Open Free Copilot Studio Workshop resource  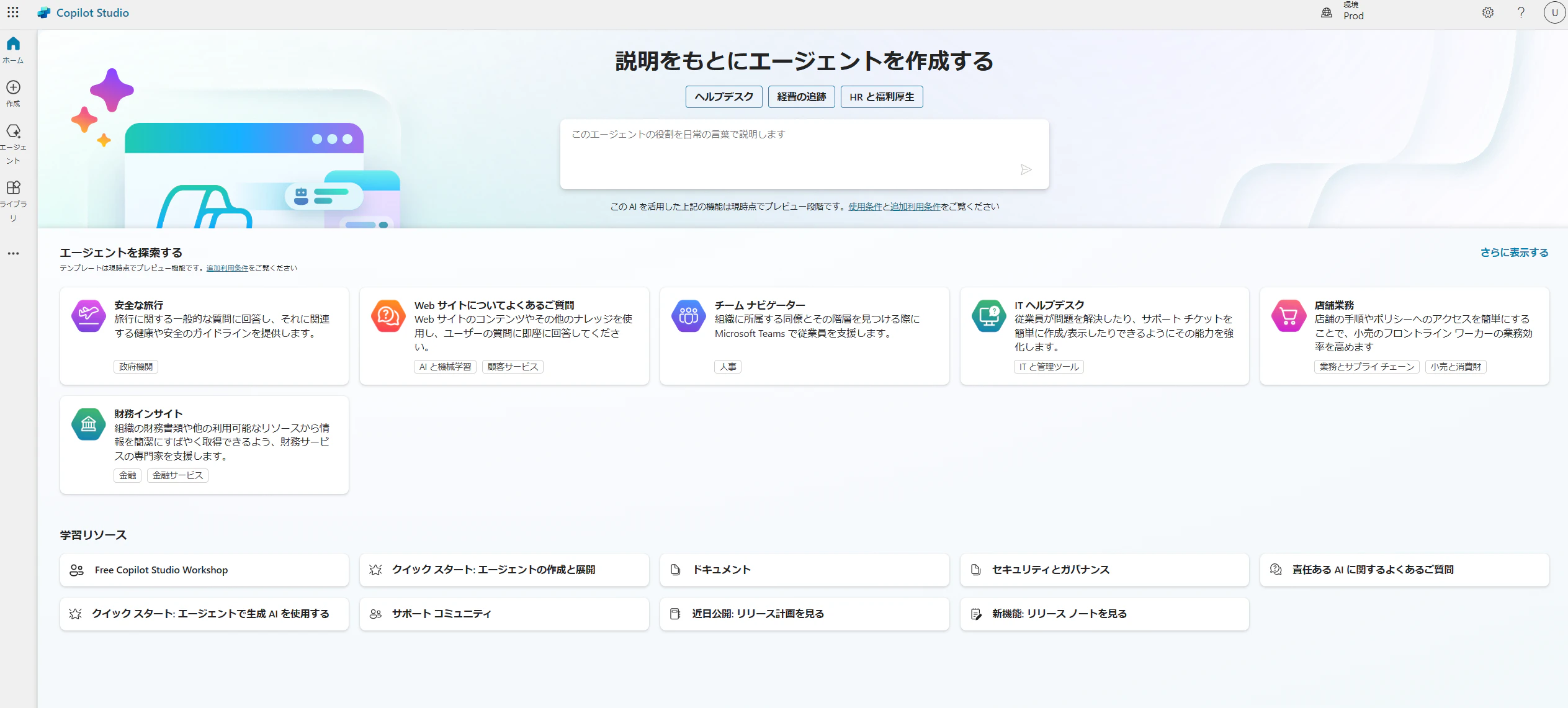tap(204, 570)
